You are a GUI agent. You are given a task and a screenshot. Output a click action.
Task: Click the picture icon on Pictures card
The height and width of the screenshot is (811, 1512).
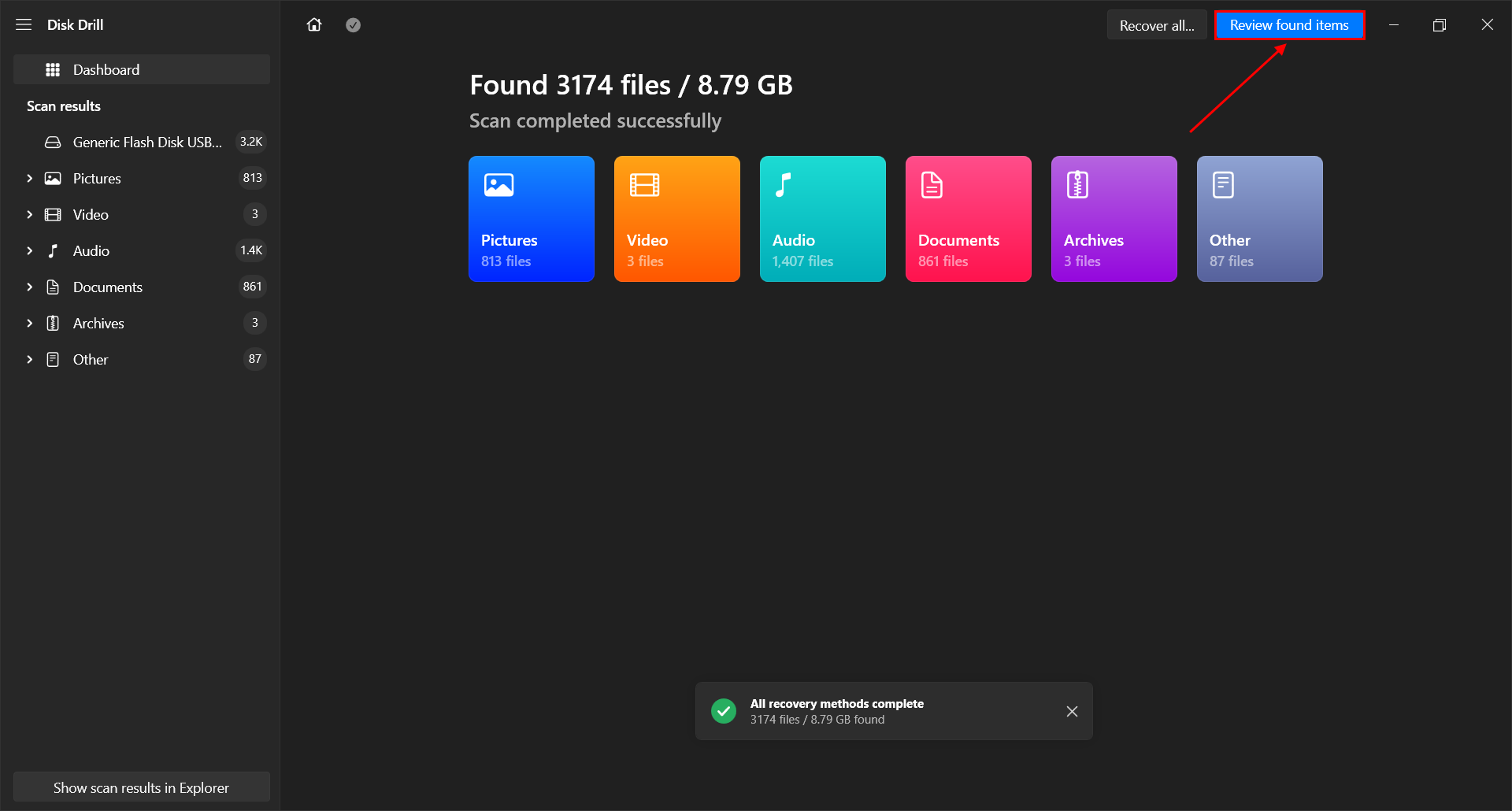498,185
